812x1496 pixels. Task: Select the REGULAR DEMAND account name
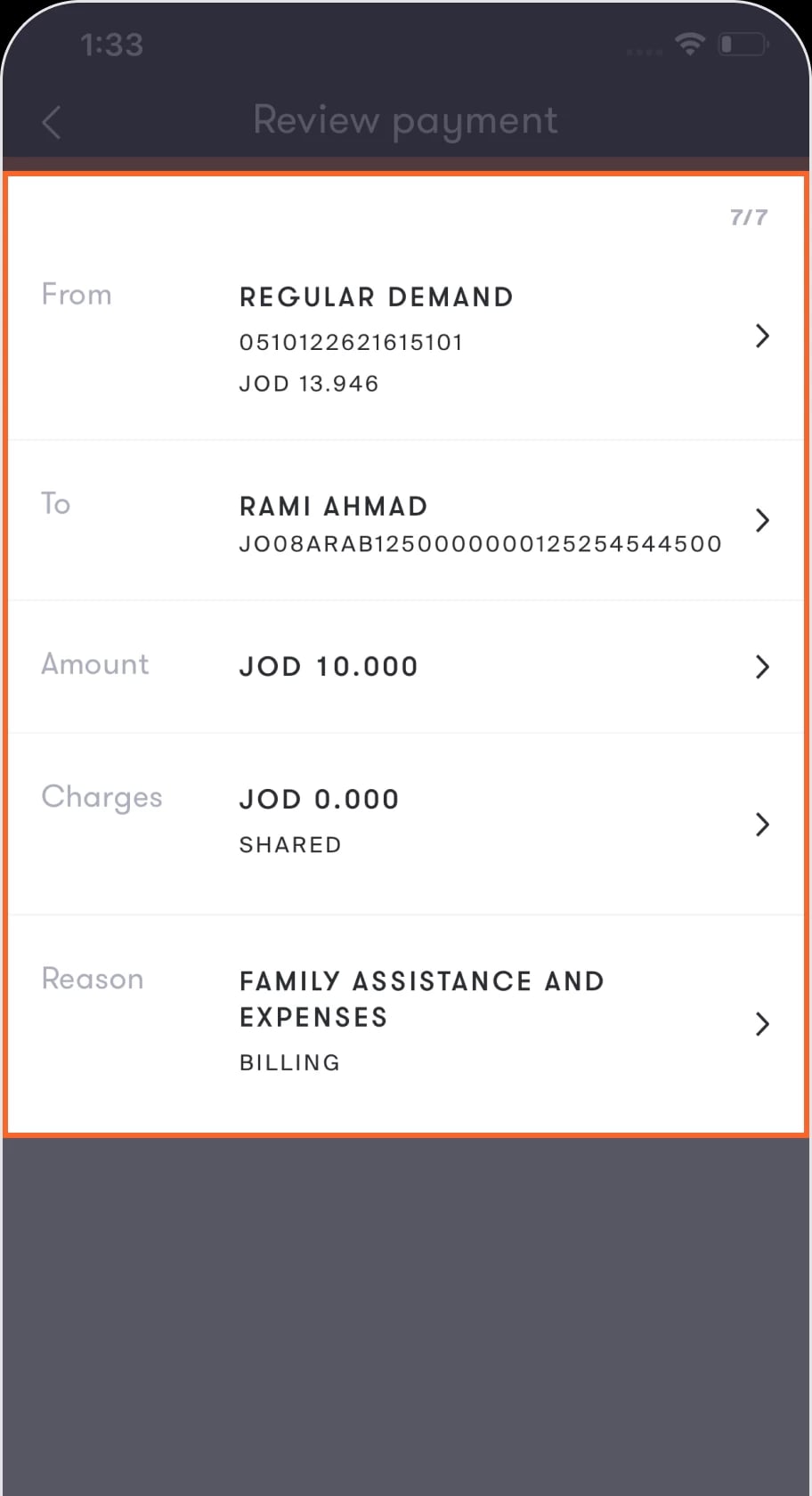click(377, 297)
